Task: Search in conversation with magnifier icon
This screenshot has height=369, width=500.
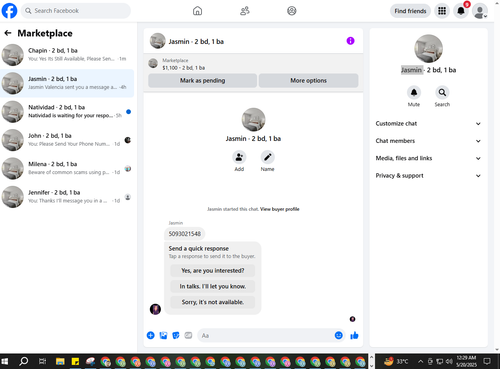Action: 442,92
